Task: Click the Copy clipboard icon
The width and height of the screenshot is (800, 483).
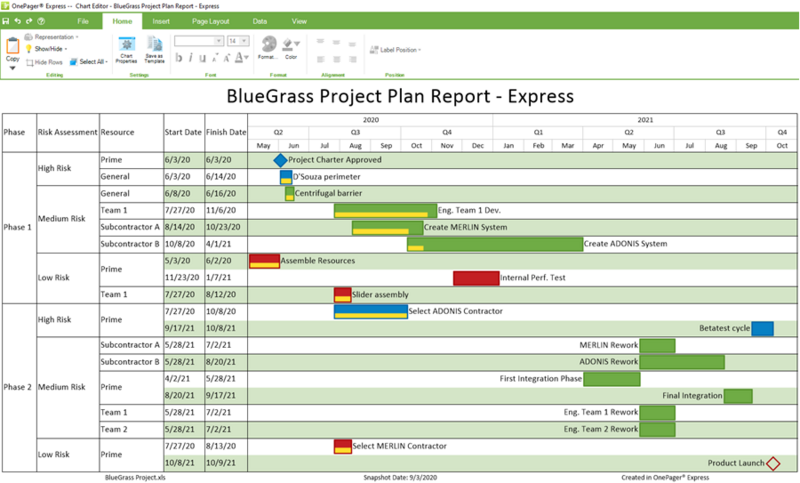Action: pyautogui.click(x=13, y=46)
